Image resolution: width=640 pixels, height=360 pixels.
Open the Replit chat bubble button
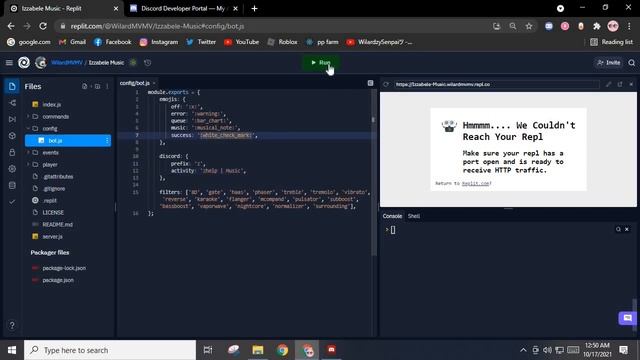coord(627,318)
